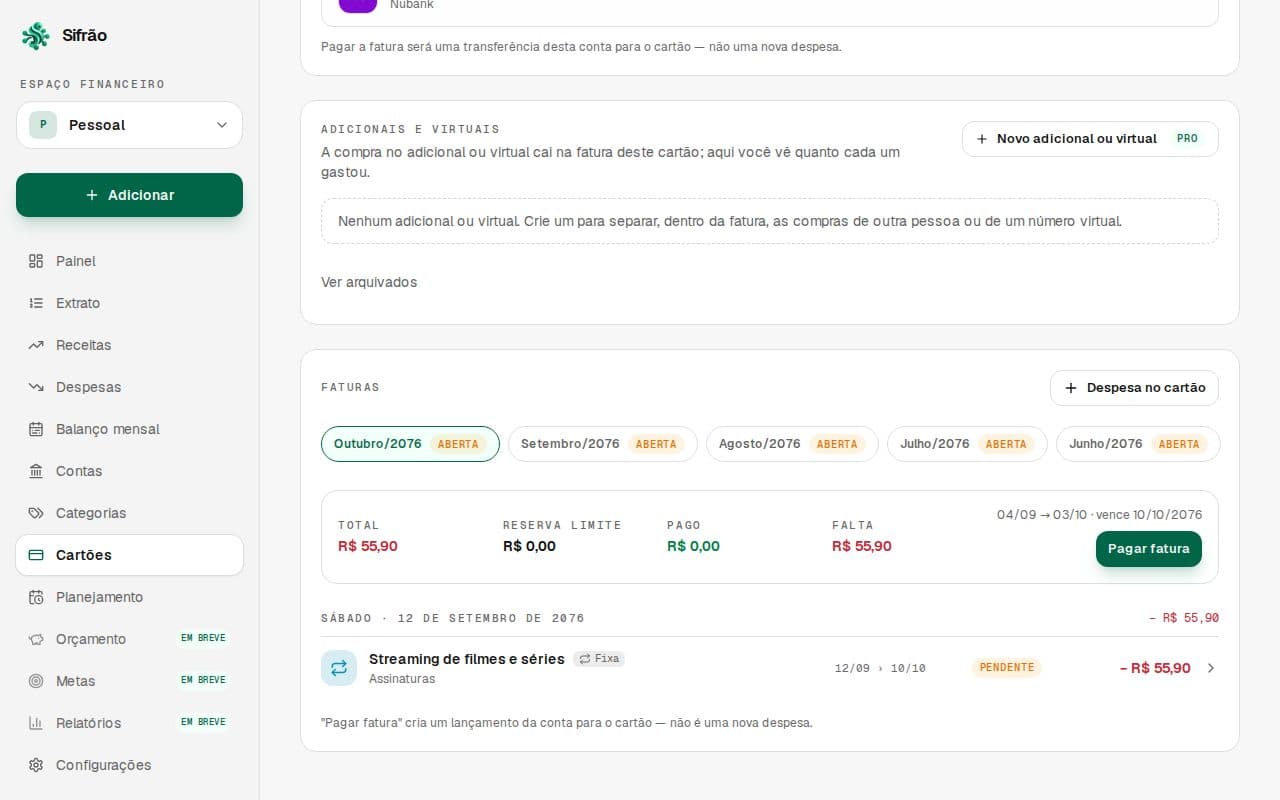The height and width of the screenshot is (800, 1280).
Task: Open Categorias page
Action: 129,513
